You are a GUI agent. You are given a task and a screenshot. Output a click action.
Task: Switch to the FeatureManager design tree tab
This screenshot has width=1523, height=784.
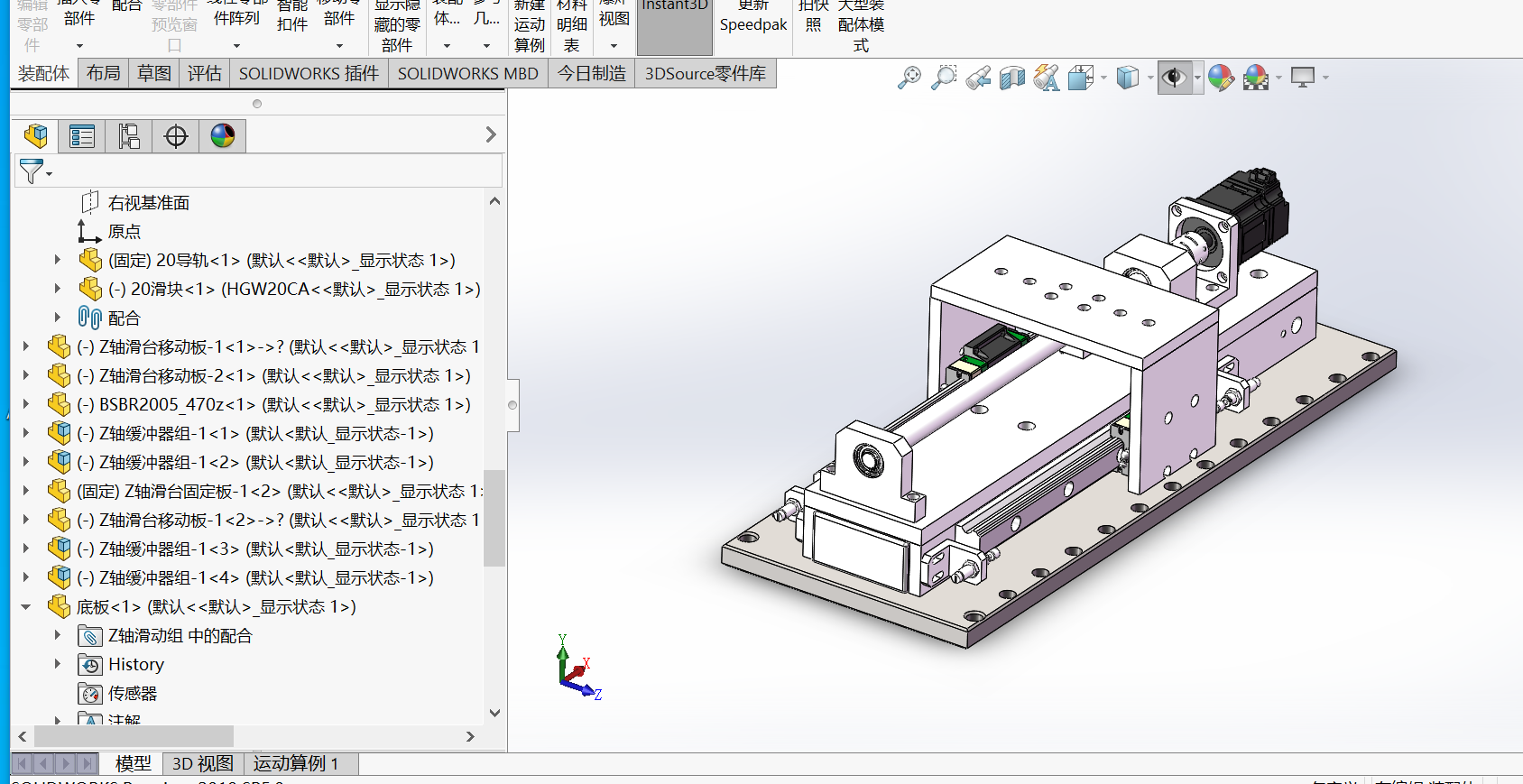[x=36, y=136]
